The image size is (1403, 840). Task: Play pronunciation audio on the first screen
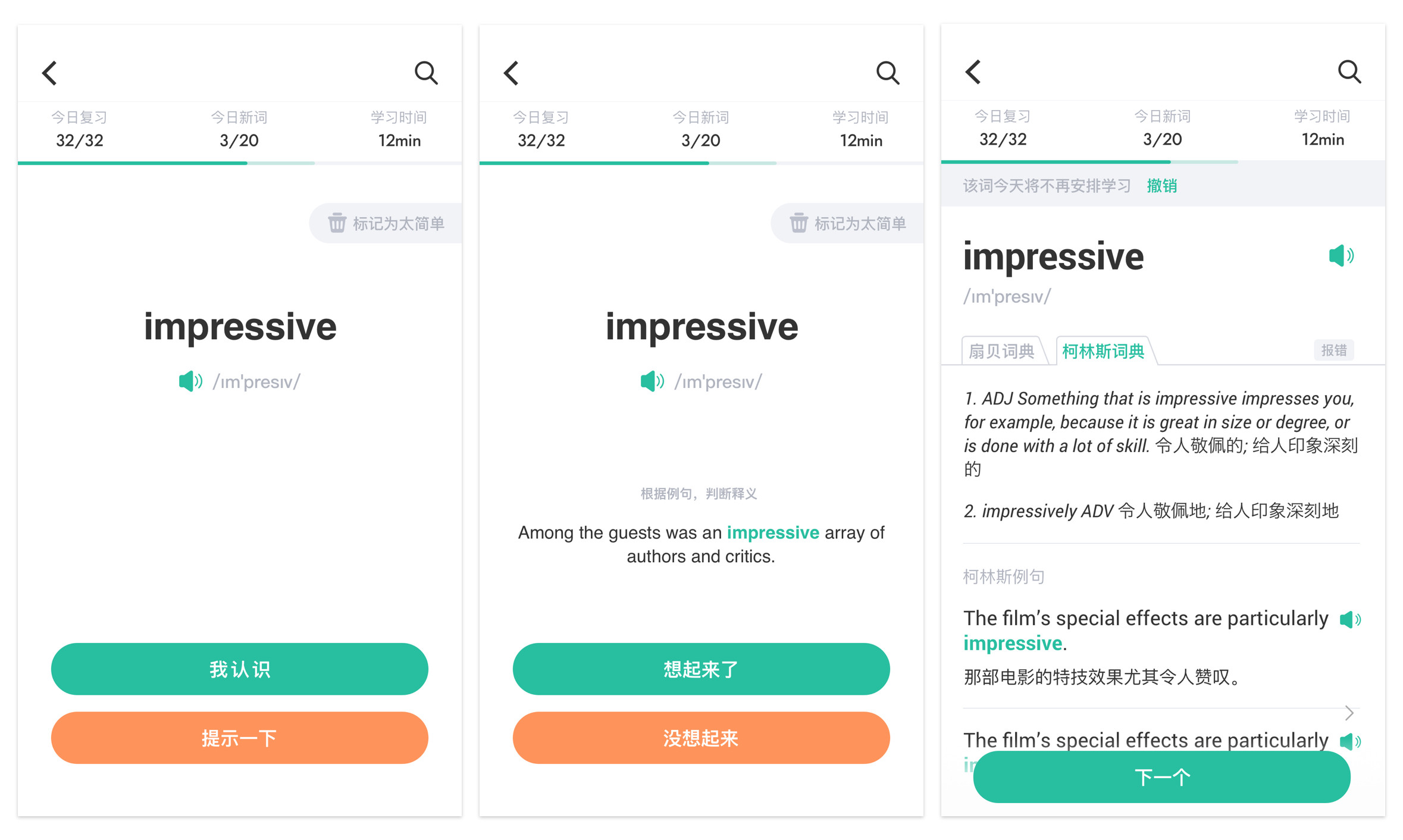coord(190,381)
